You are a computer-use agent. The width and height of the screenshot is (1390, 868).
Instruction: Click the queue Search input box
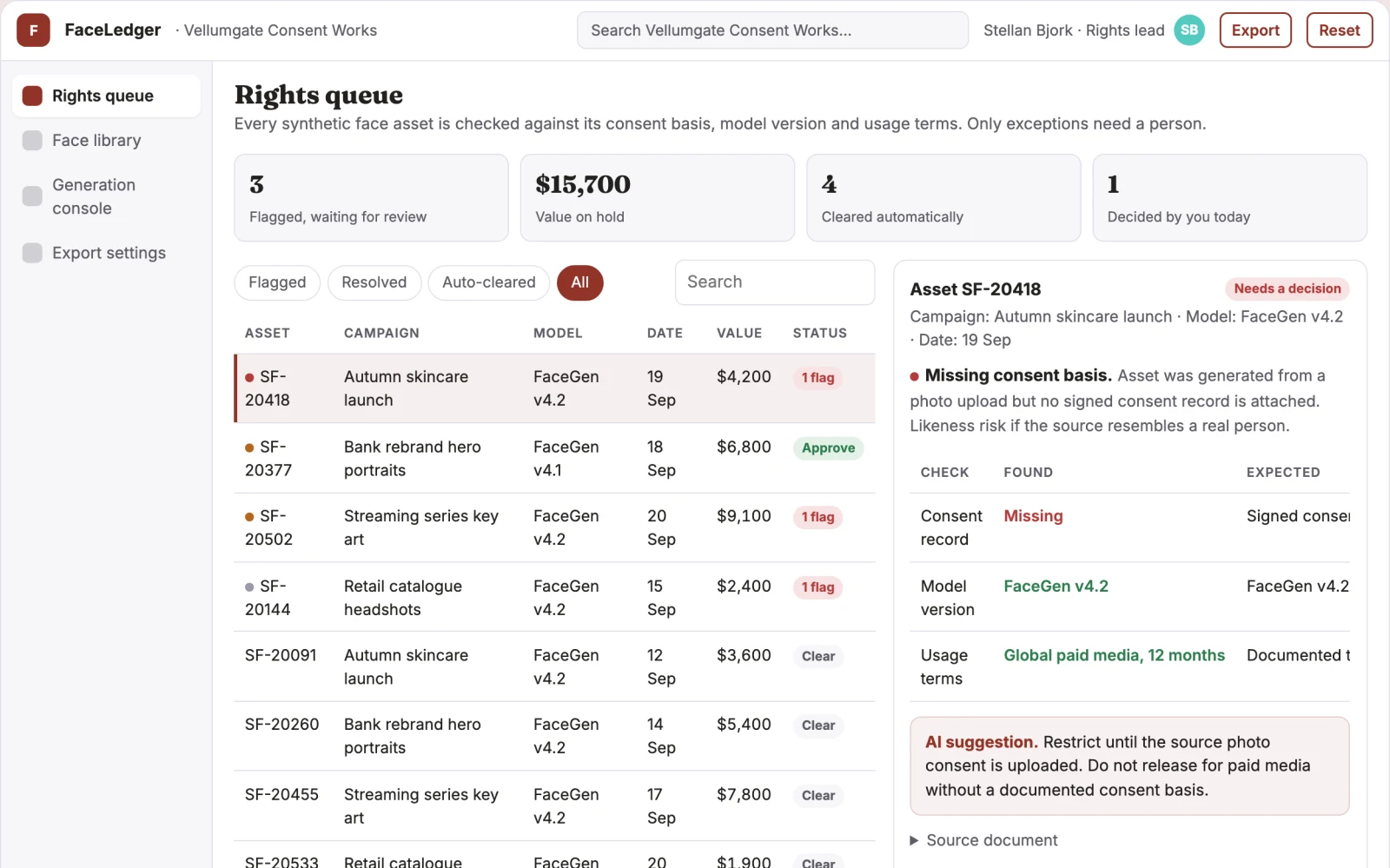coord(775,282)
